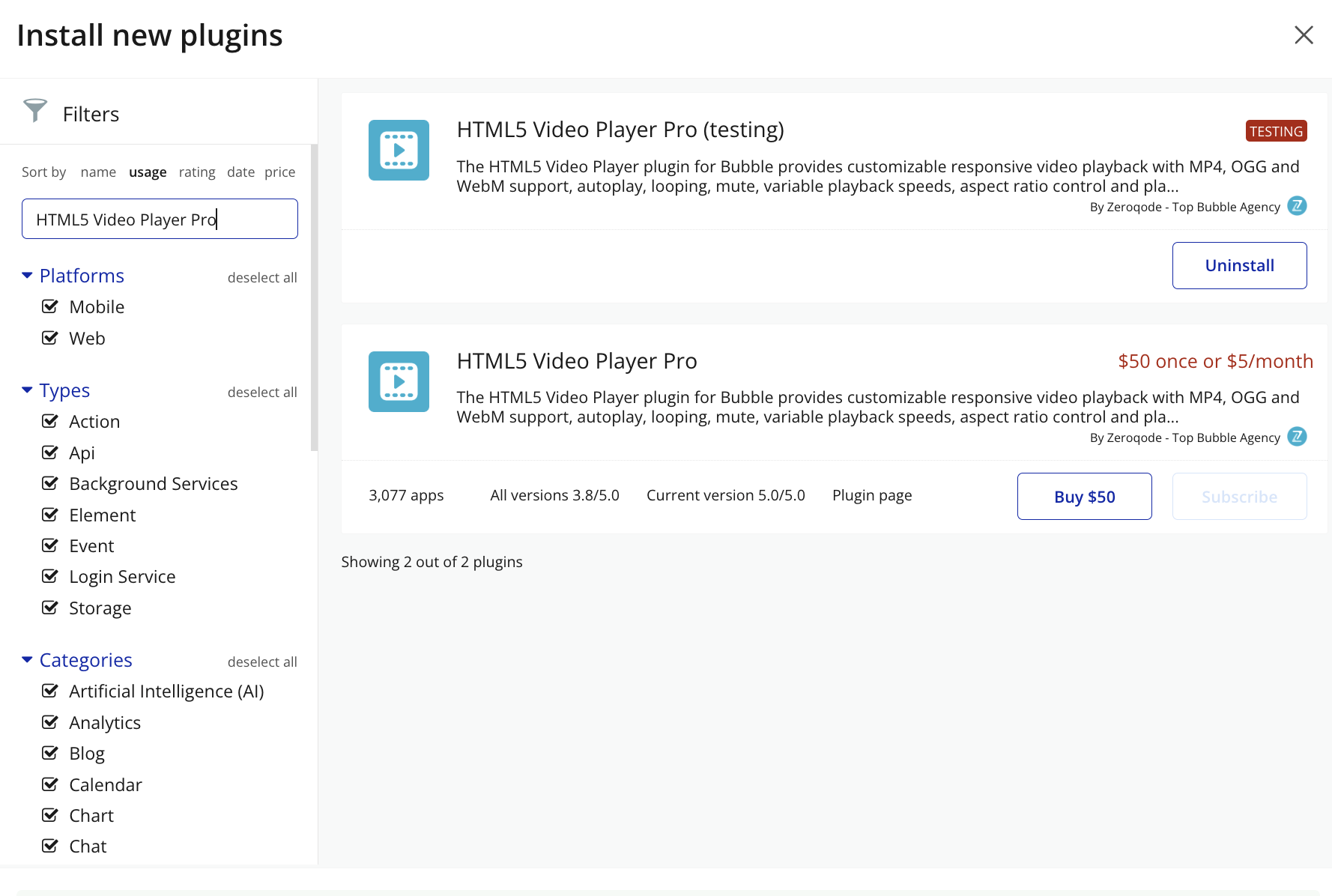1332x896 pixels.
Task: Open the Plugin page link
Action: [872, 495]
